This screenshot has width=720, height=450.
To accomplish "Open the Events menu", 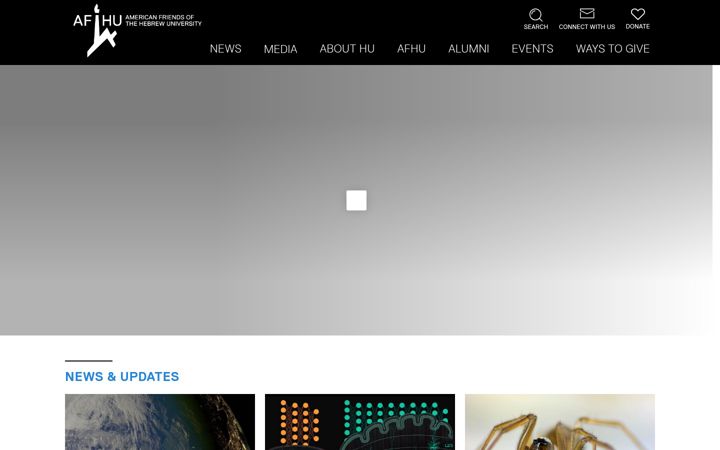I will (533, 49).
